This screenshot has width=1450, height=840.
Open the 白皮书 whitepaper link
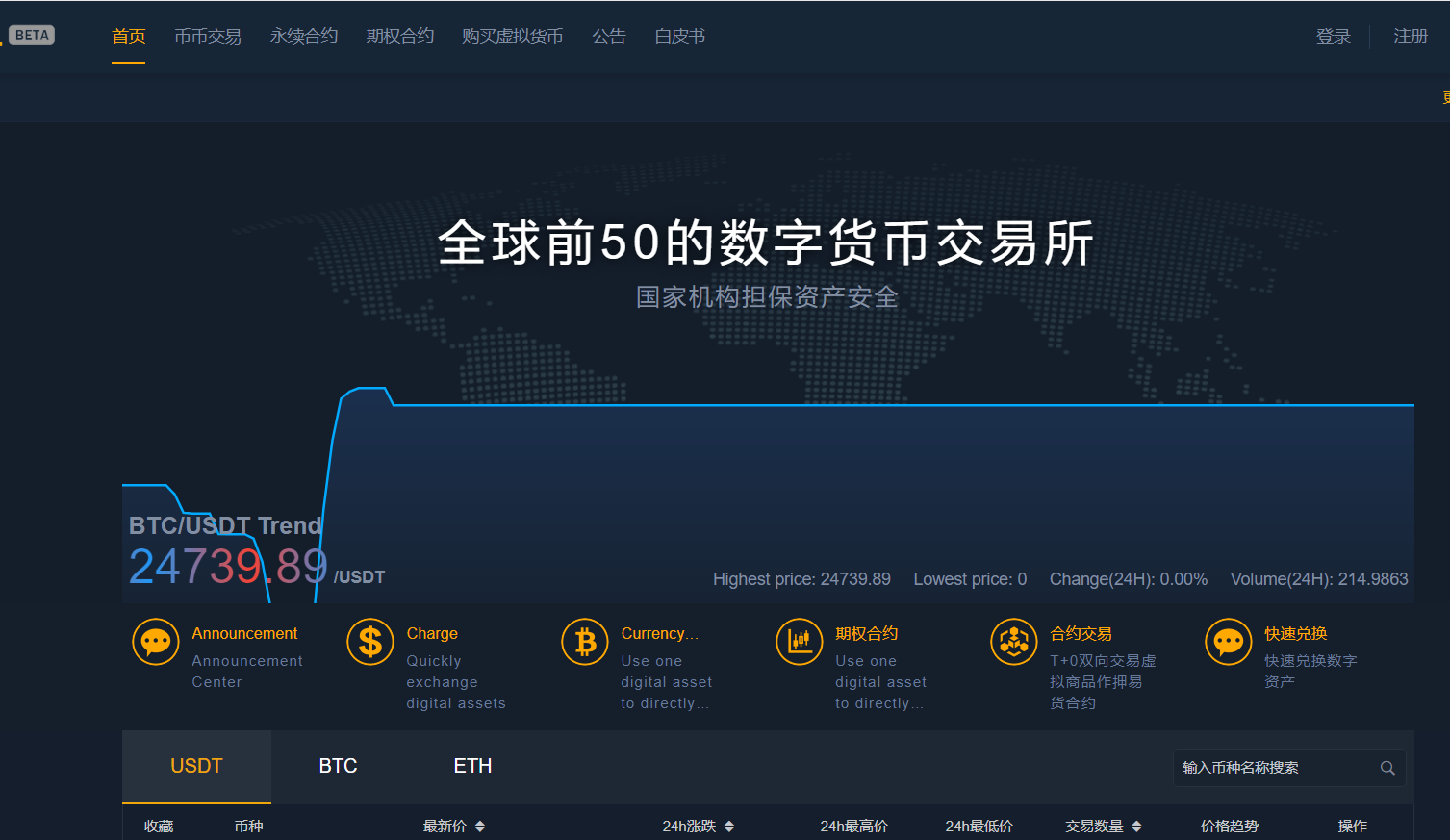click(x=679, y=37)
